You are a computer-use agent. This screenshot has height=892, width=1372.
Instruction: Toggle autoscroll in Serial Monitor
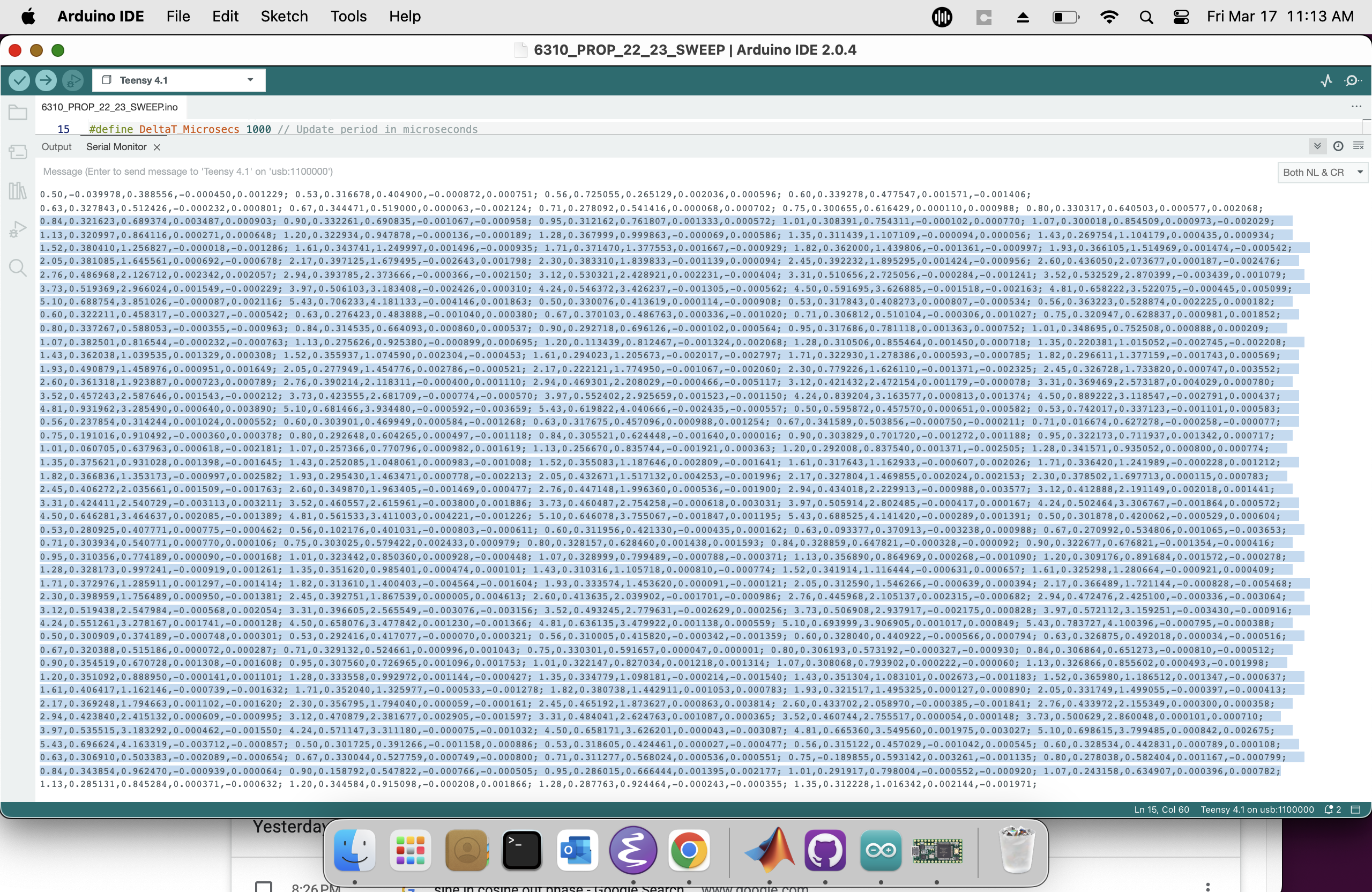point(1317,146)
